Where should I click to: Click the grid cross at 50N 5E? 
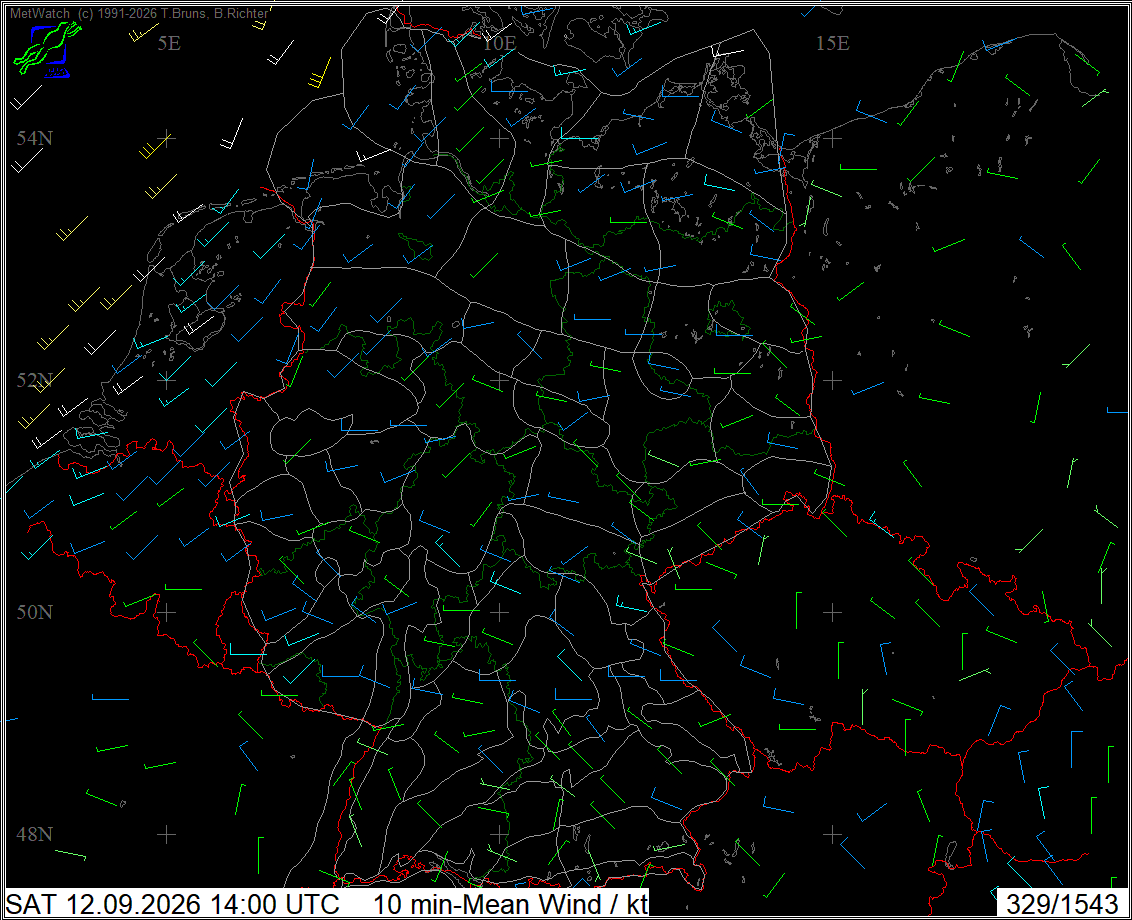coord(167,612)
